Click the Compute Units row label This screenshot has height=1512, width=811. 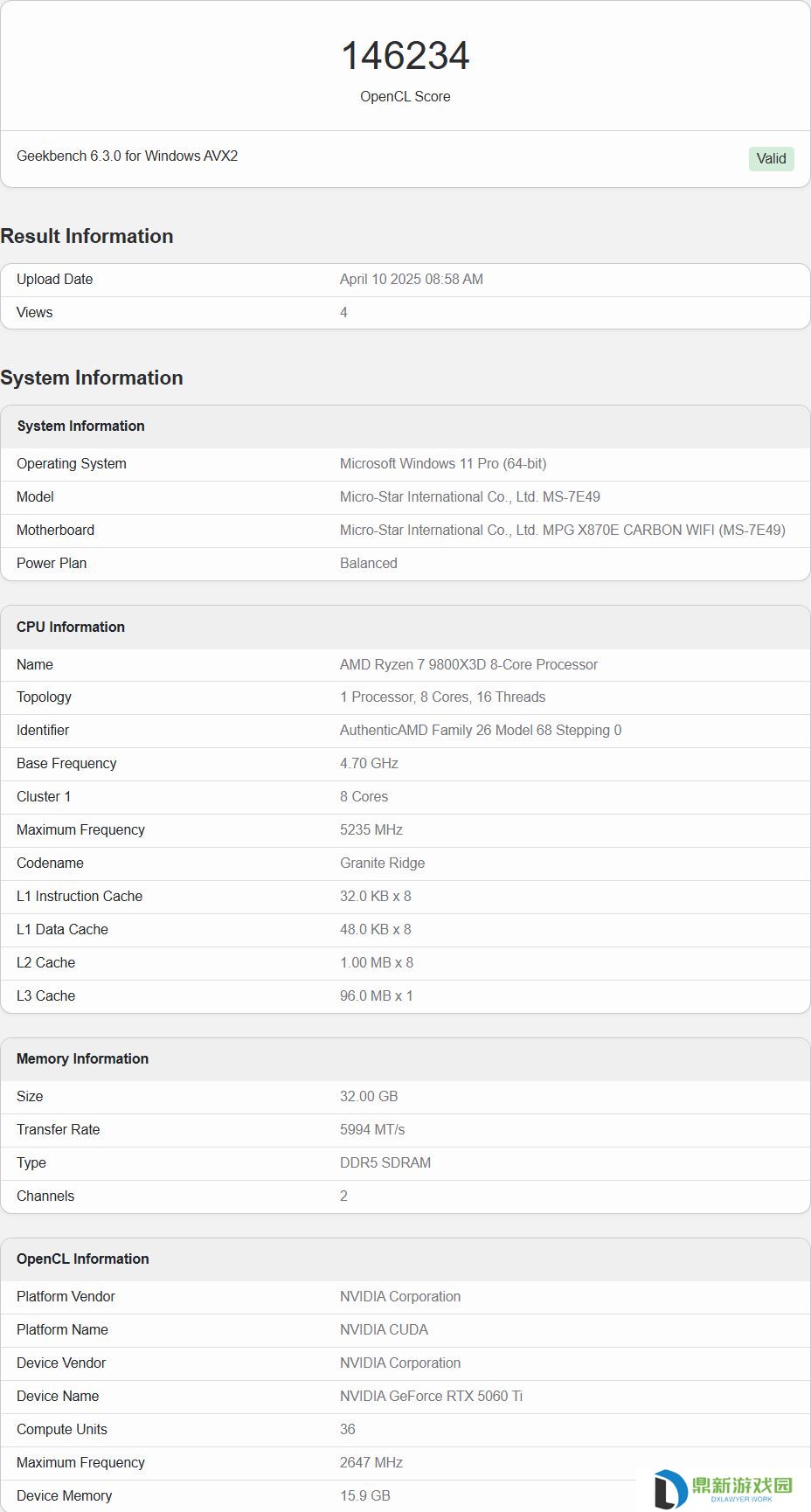tap(62, 1430)
